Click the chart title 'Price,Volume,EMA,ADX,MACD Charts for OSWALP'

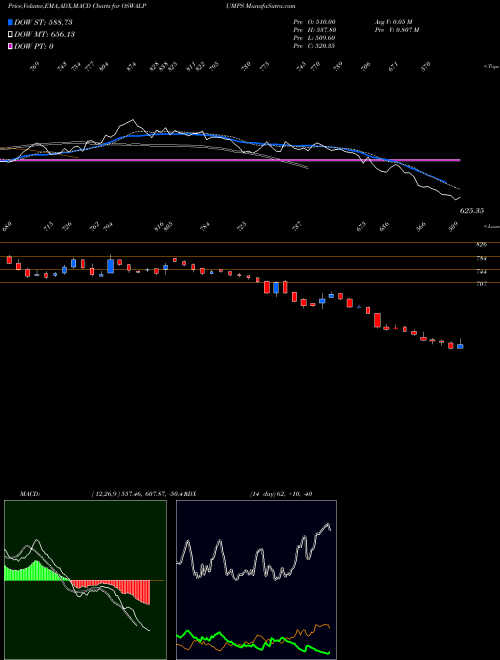pyautogui.click(x=77, y=6)
